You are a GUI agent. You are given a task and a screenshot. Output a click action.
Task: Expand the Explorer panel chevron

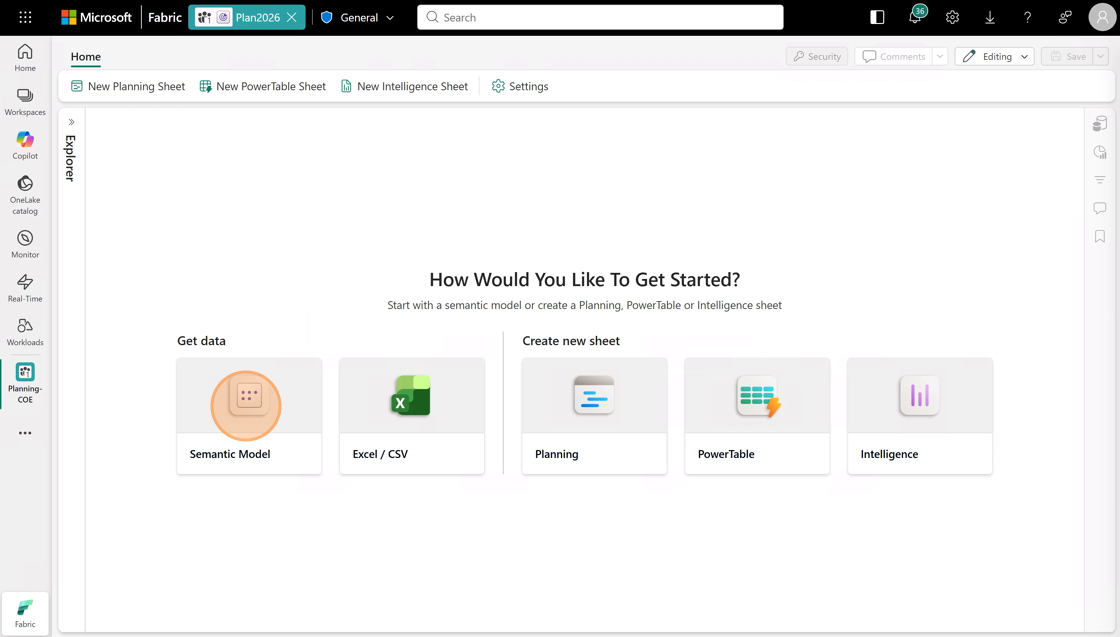tap(71, 122)
